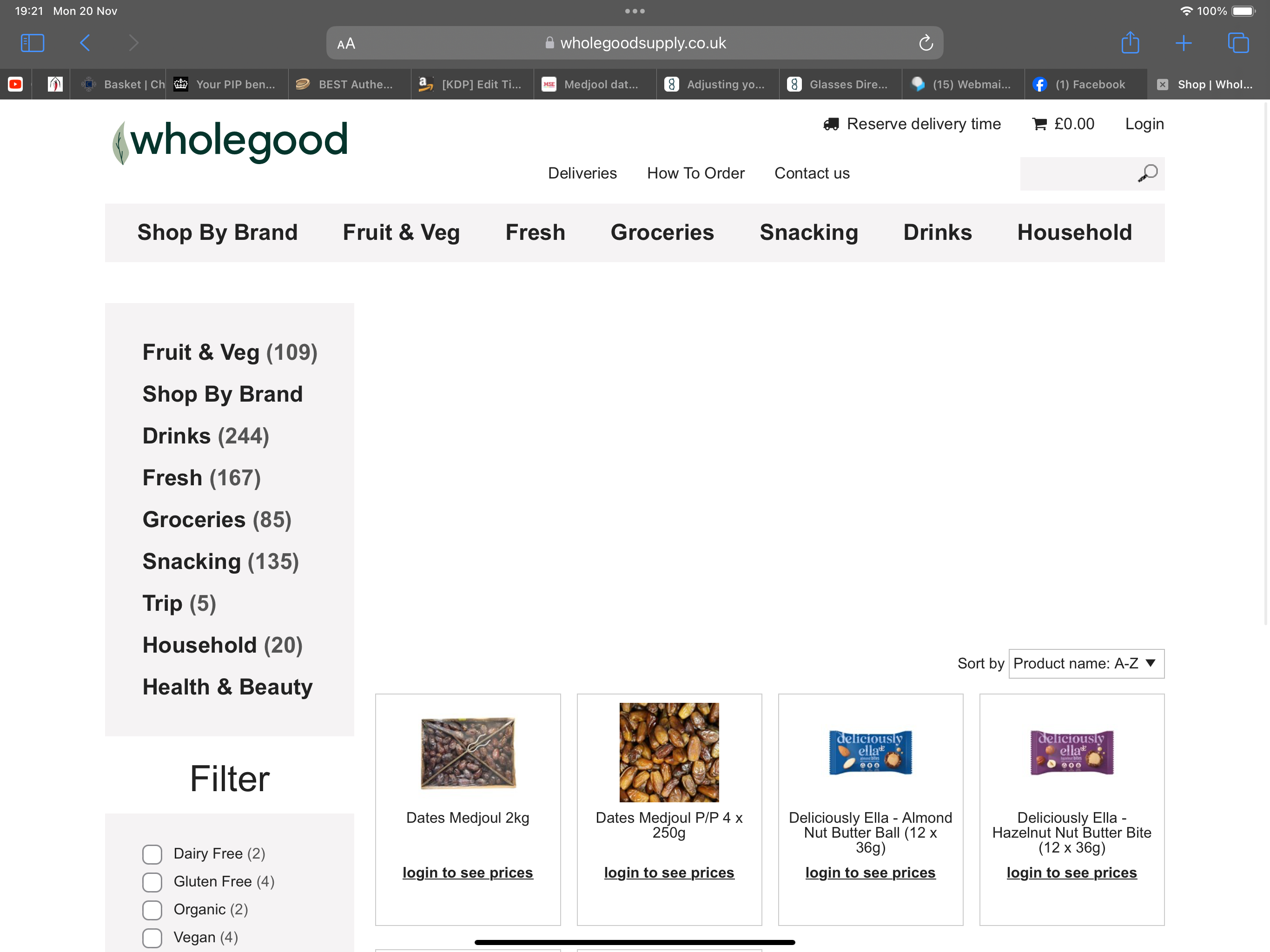Select Groceries (85) category

point(217,520)
